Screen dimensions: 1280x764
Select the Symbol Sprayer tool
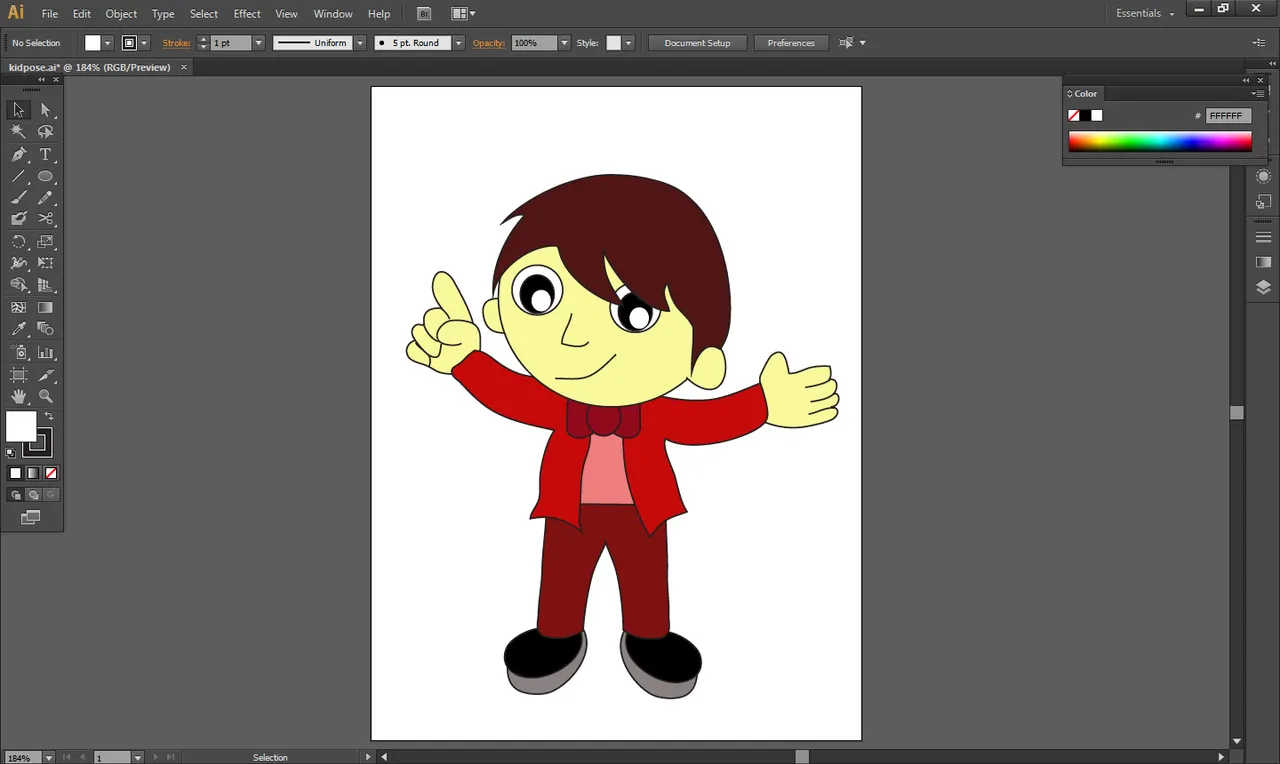coord(18,352)
